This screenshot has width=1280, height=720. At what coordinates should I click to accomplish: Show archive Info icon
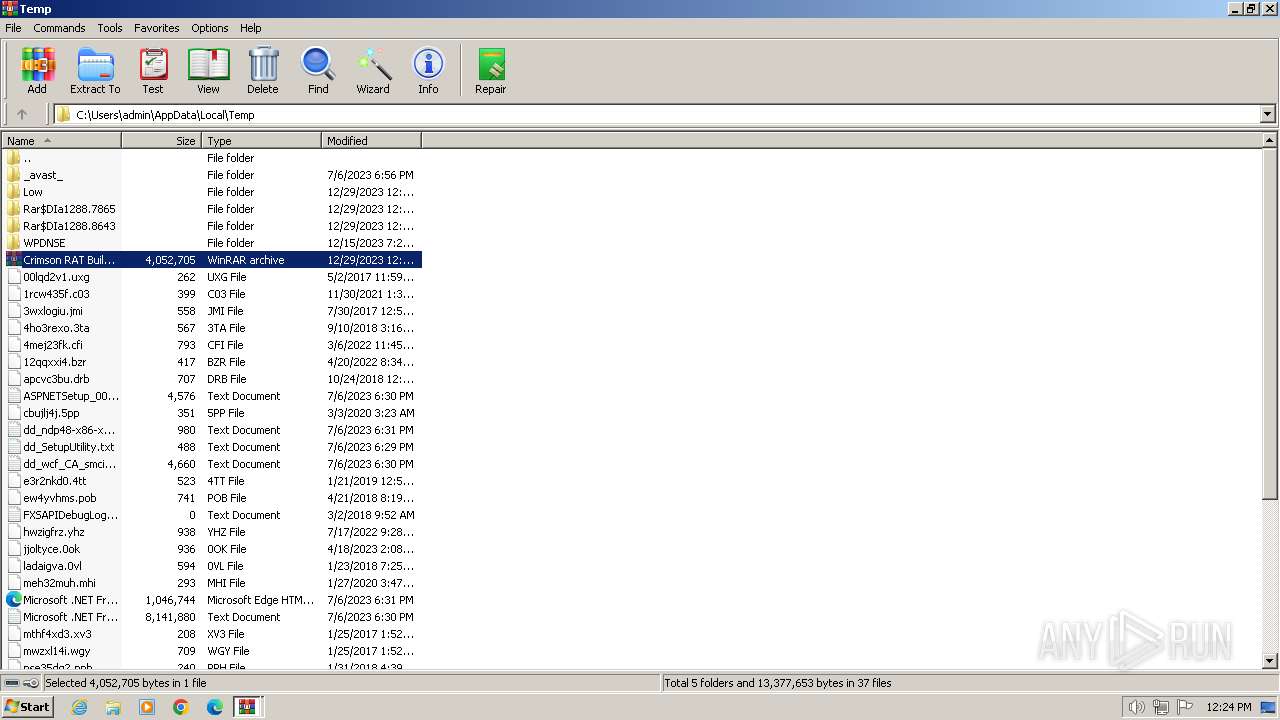click(428, 71)
